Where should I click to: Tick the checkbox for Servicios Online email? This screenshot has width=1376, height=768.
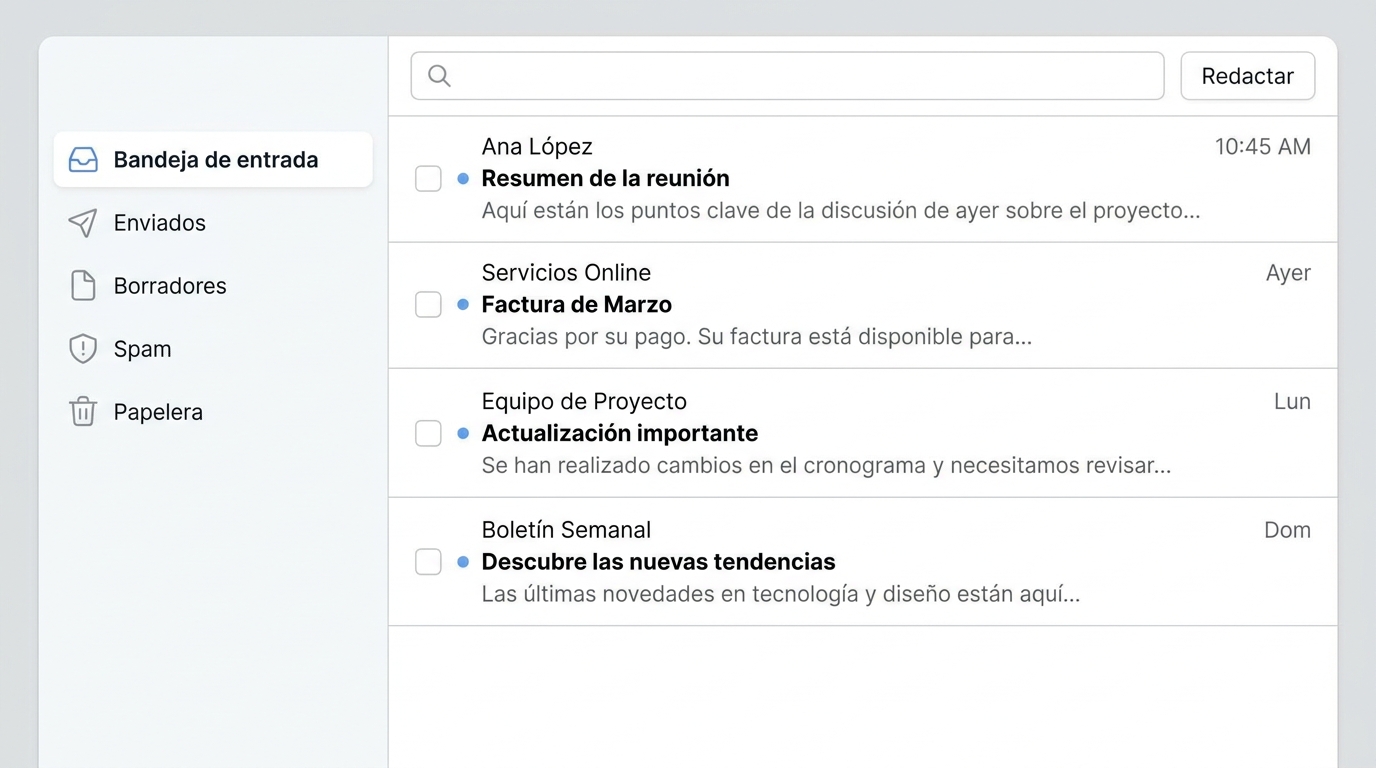[x=428, y=305]
